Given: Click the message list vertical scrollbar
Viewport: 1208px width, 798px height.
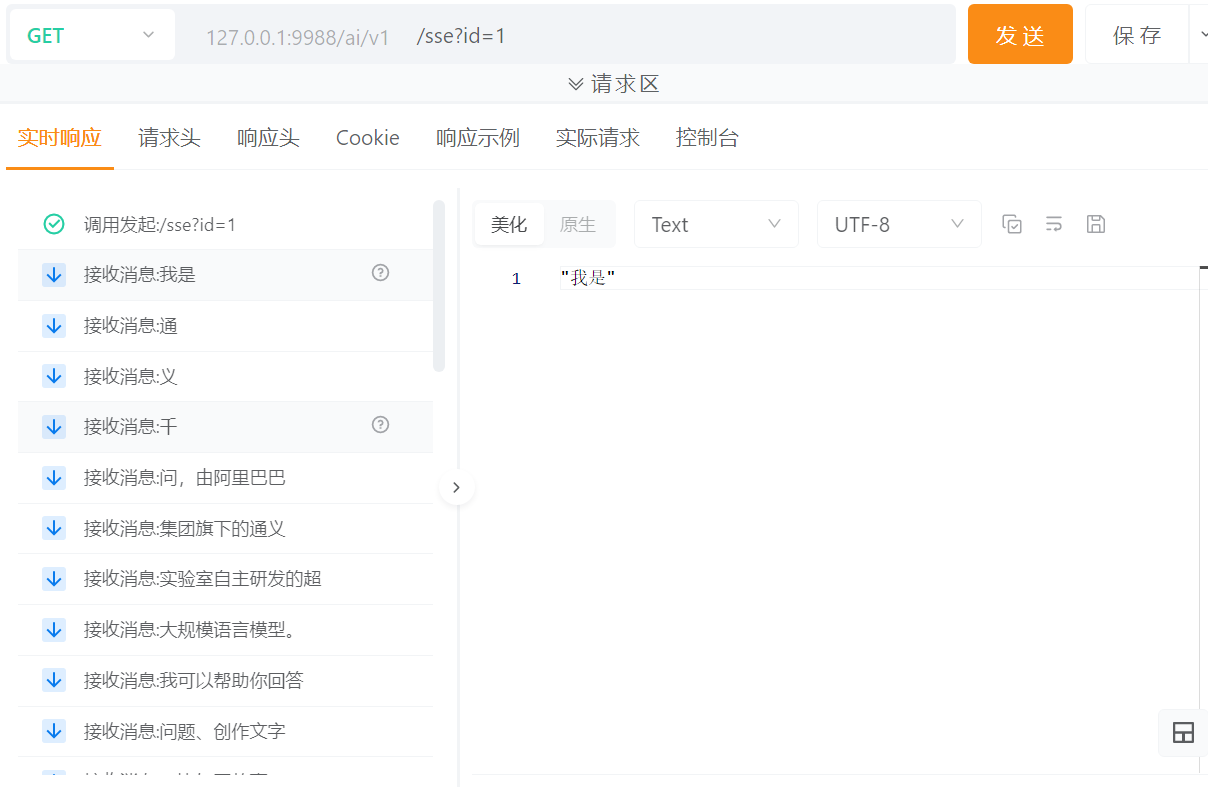Looking at the screenshot, I should pyautogui.click(x=439, y=286).
